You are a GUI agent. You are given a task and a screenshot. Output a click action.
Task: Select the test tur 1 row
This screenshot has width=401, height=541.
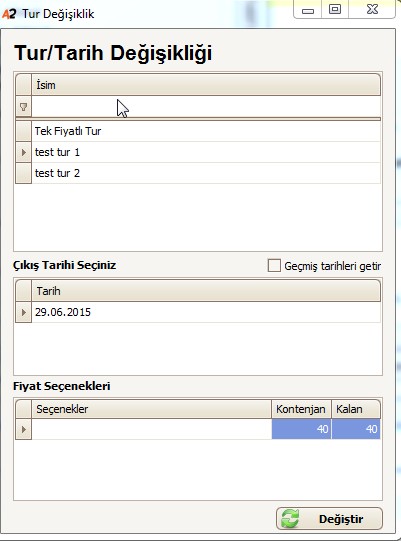click(206, 152)
